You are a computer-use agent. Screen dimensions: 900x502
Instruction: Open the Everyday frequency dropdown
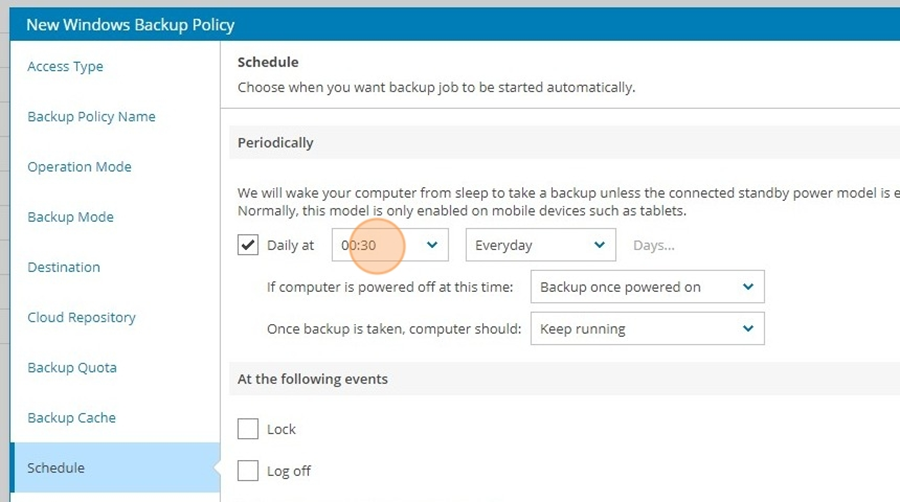[541, 245]
